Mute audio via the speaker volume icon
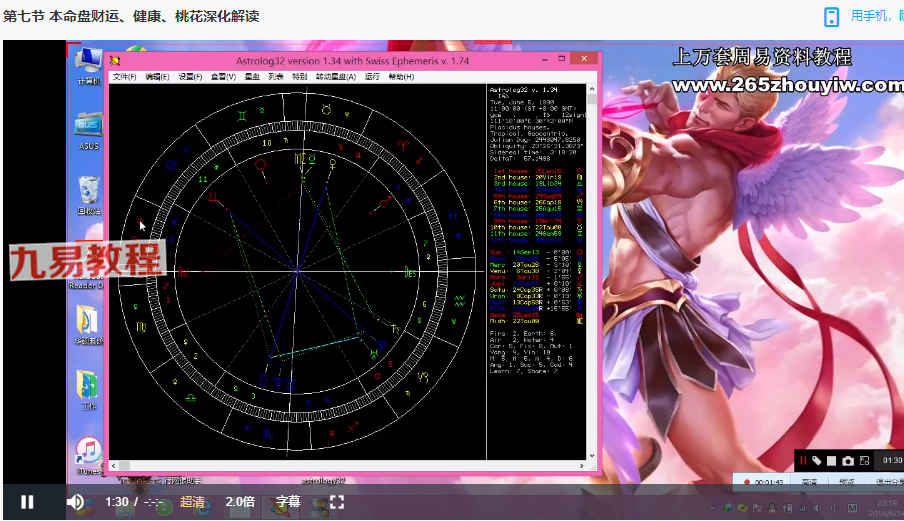Image resolution: width=904 pixels, height=521 pixels. pos(74,502)
